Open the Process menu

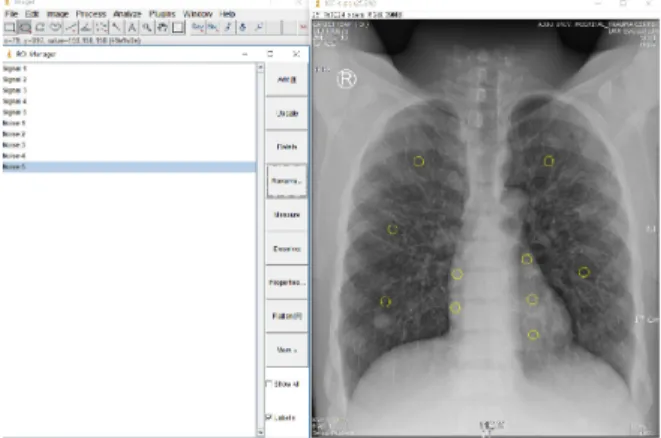(91, 14)
